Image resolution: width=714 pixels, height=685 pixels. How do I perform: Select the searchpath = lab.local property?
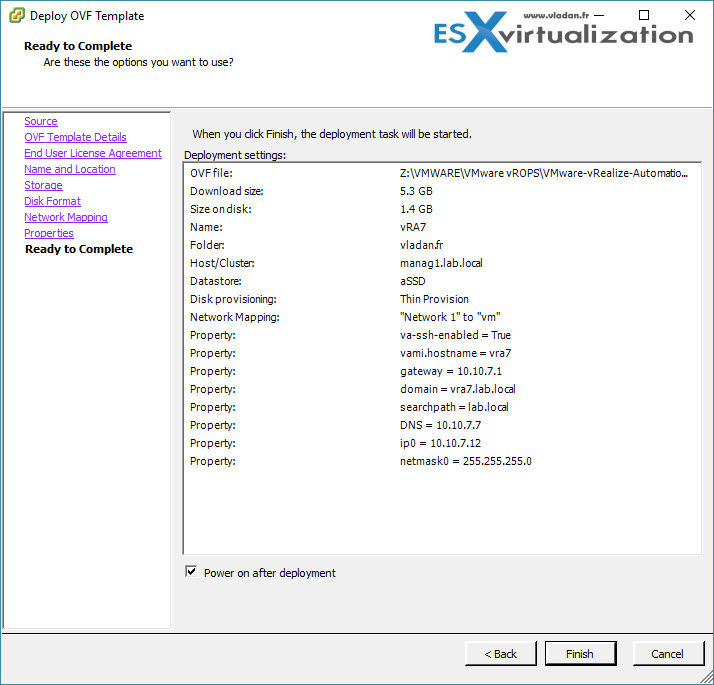(454, 407)
